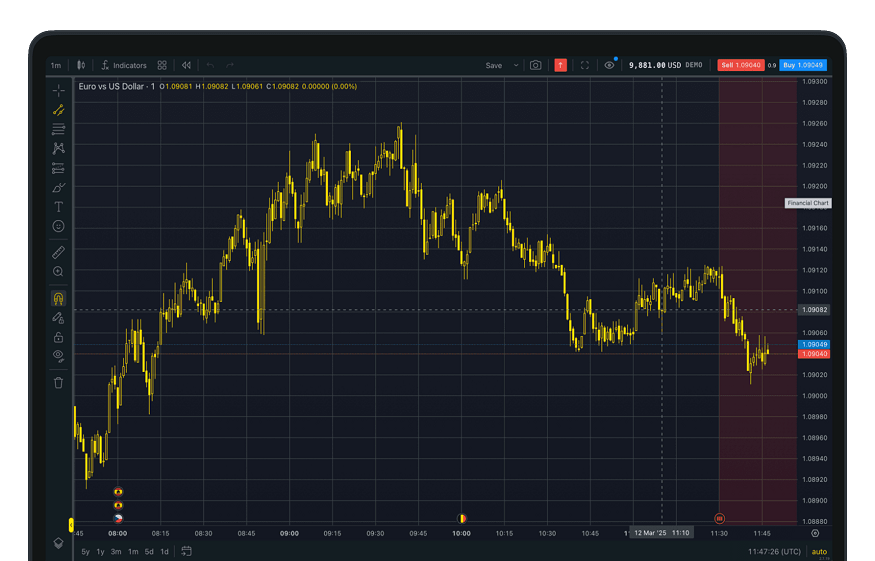Switch to 3m date range
Image resolution: width=875 pixels, height=561 pixels.
(x=116, y=552)
